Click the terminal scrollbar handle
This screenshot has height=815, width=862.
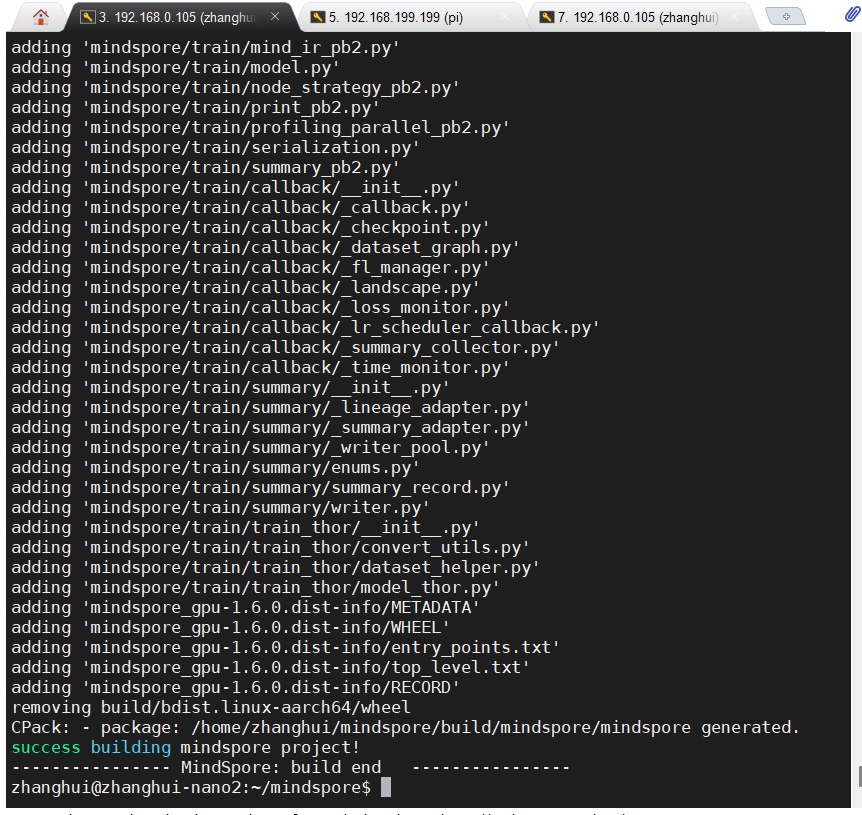(859, 777)
